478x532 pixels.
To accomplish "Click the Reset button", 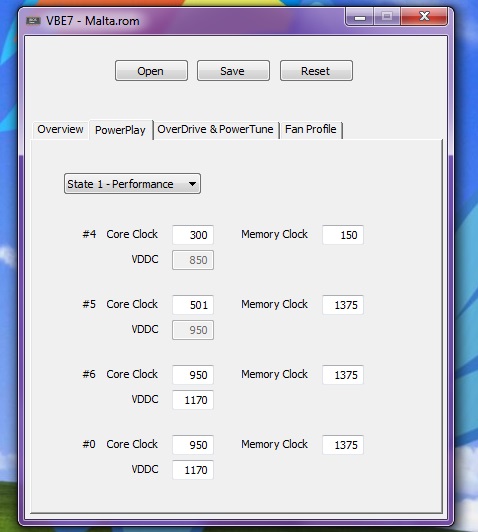I will (x=316, y=71).
